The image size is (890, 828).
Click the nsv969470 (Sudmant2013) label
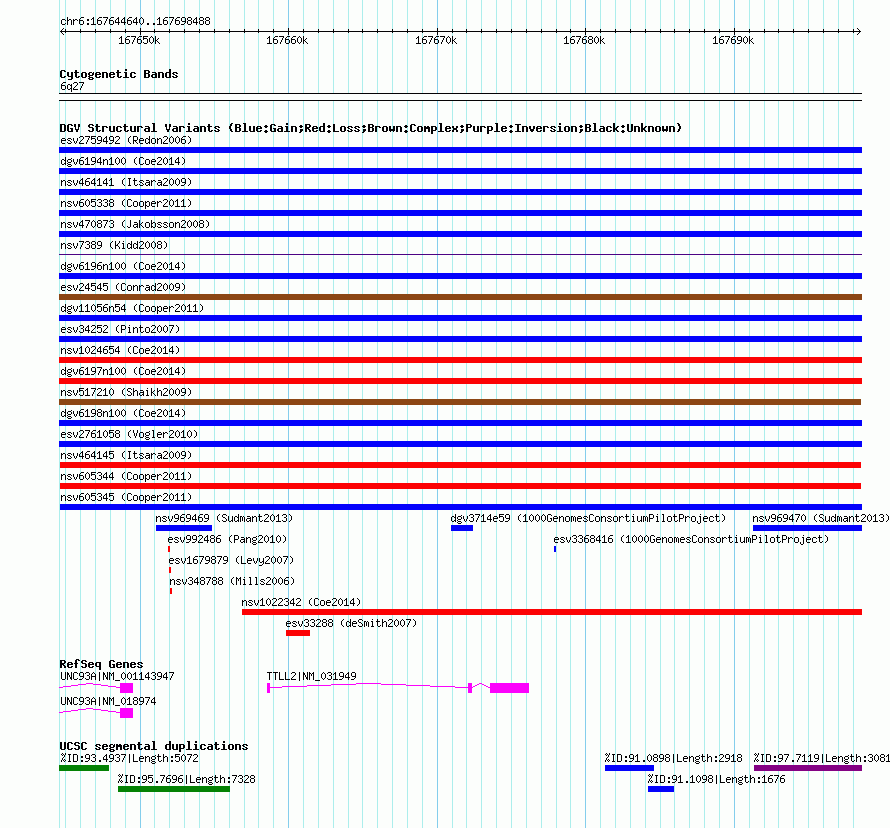point(821,518)
